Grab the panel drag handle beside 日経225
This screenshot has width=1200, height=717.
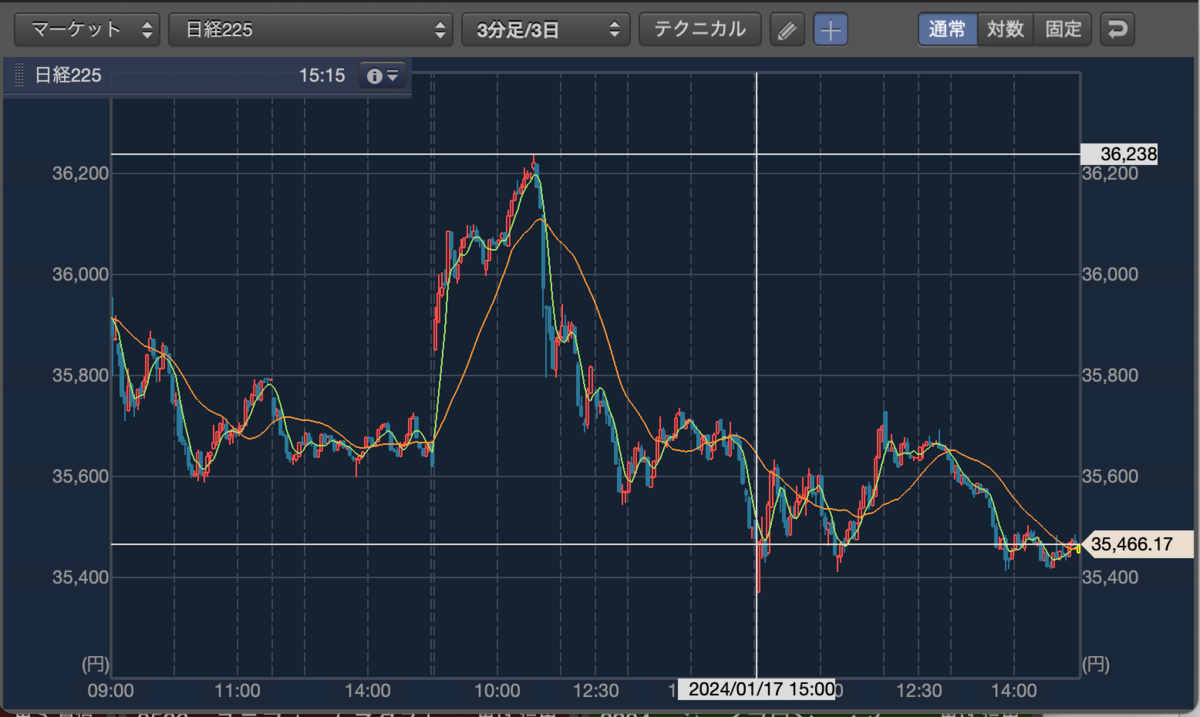[x=18, y=75]
